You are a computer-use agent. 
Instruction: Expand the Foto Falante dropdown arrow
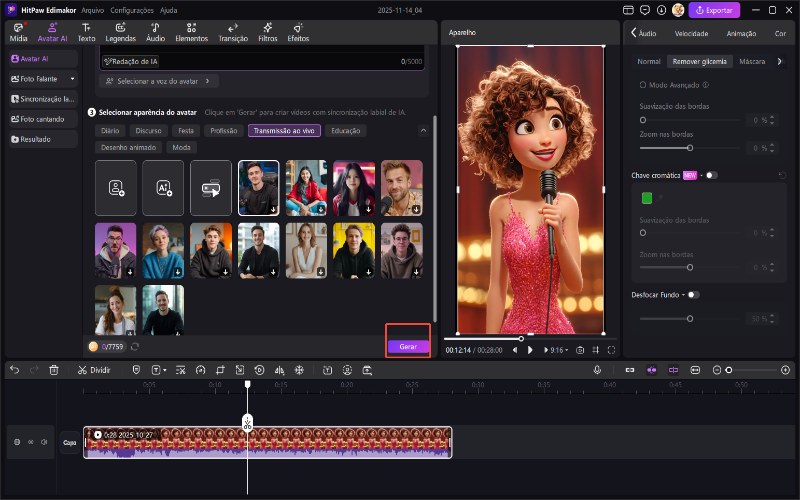71,78
